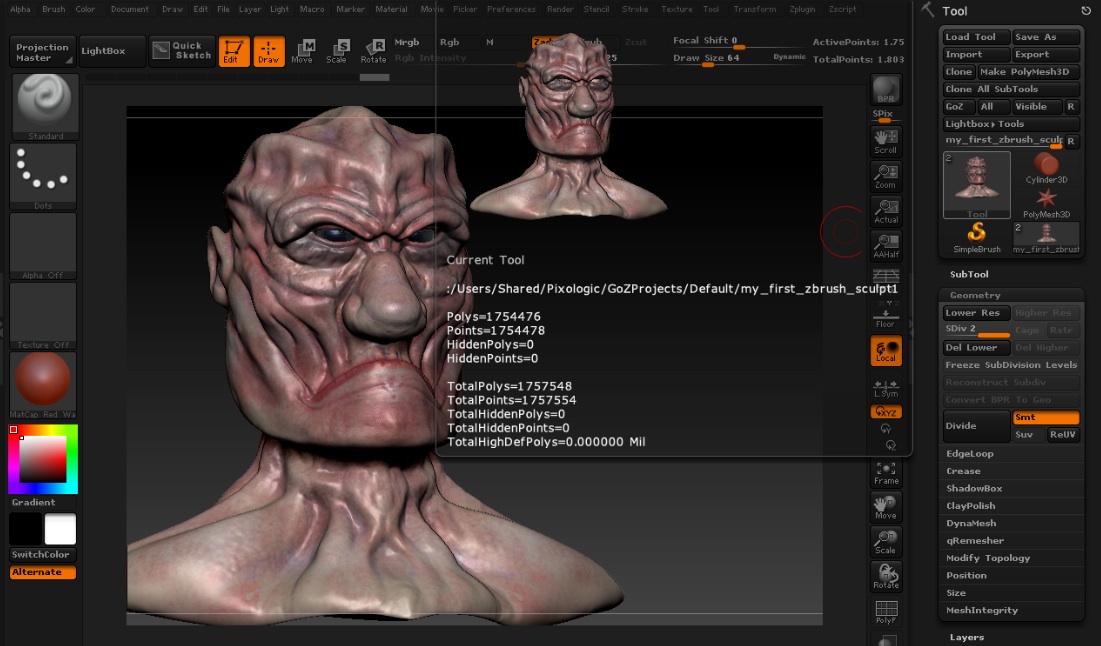The image size is (1101, 646).
Task: Select the white color swatch
Action: point(60,529)
